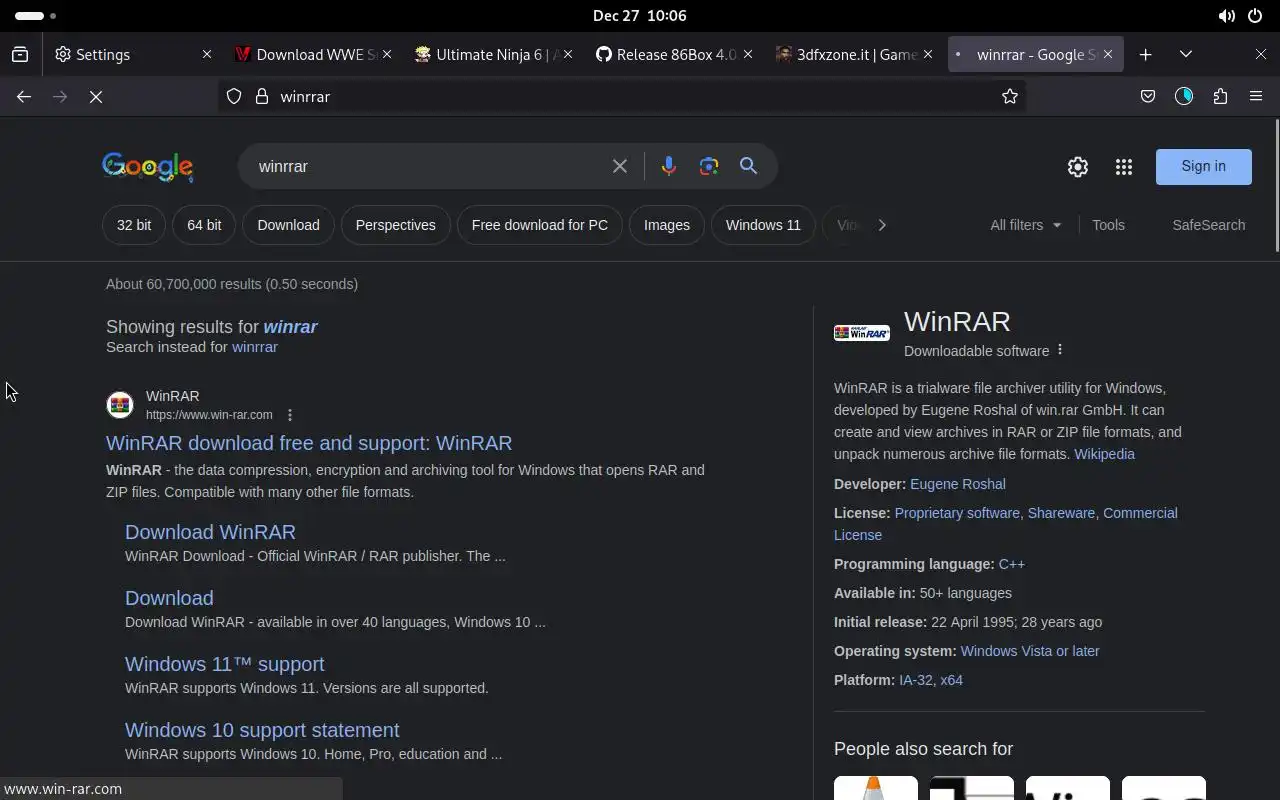Open SafeSearch settings
1280x800 pixels.
tap(1208, 225)
